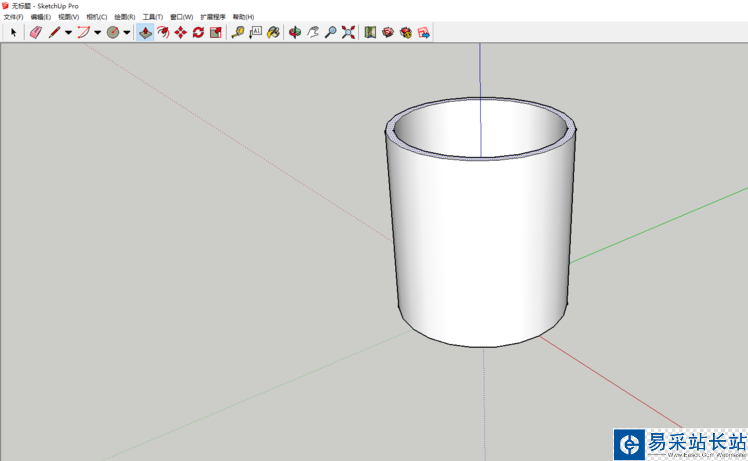This screenshot has width=748, height=461.
Task: Open the 帮助(H) menu
Action: tap(243, 17)
